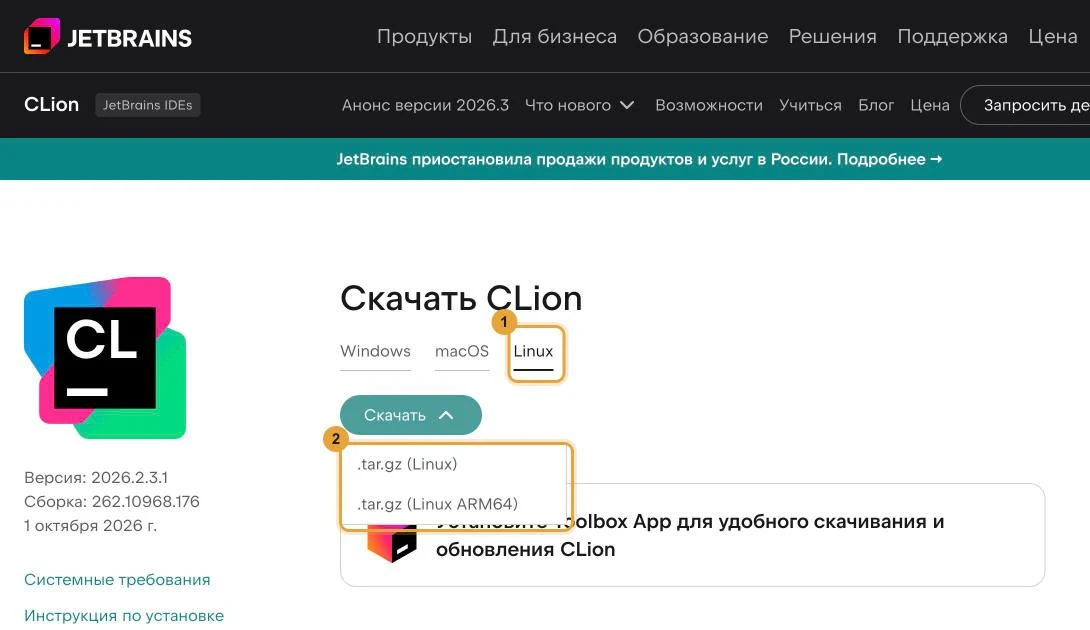The height and width of the screenshot is (630, 1090).
Task: Click the Toolbox App icon
Action: [x=391, y=544]
